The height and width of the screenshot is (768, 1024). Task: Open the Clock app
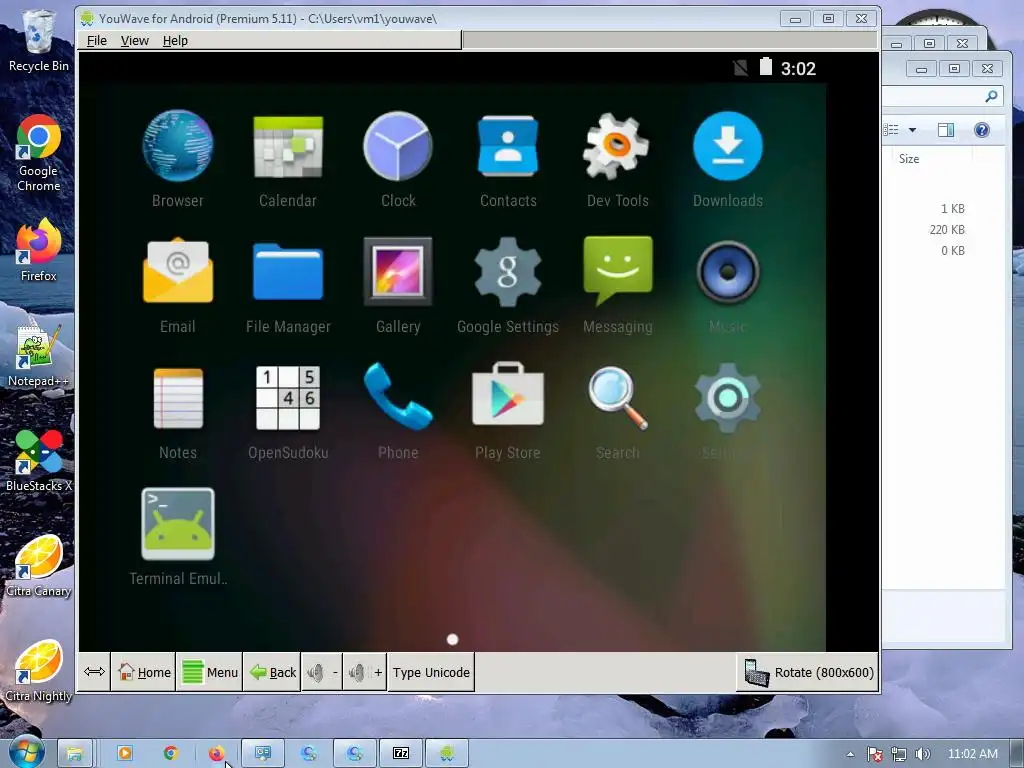click(398, 146)
